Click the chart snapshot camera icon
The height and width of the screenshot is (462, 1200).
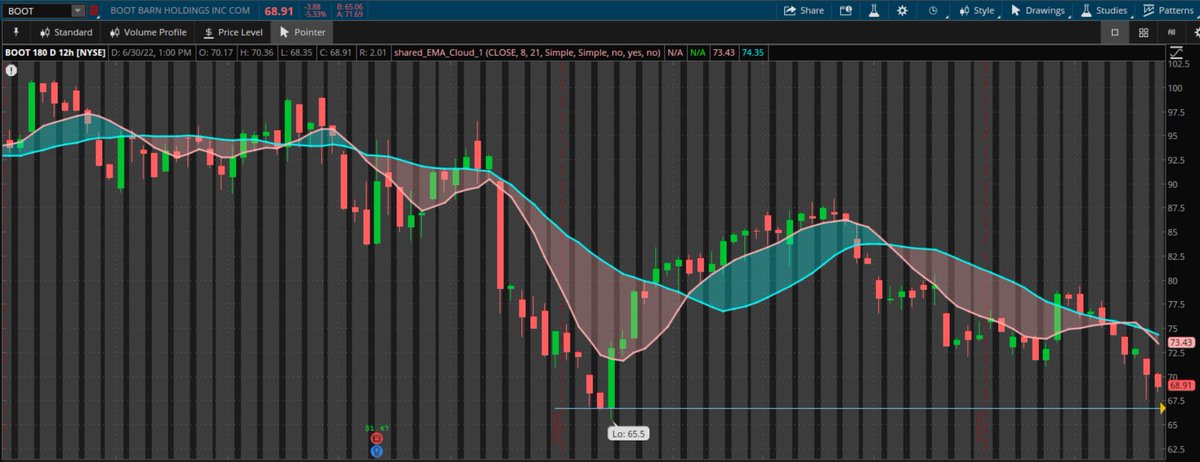click(x=845, y=10)
